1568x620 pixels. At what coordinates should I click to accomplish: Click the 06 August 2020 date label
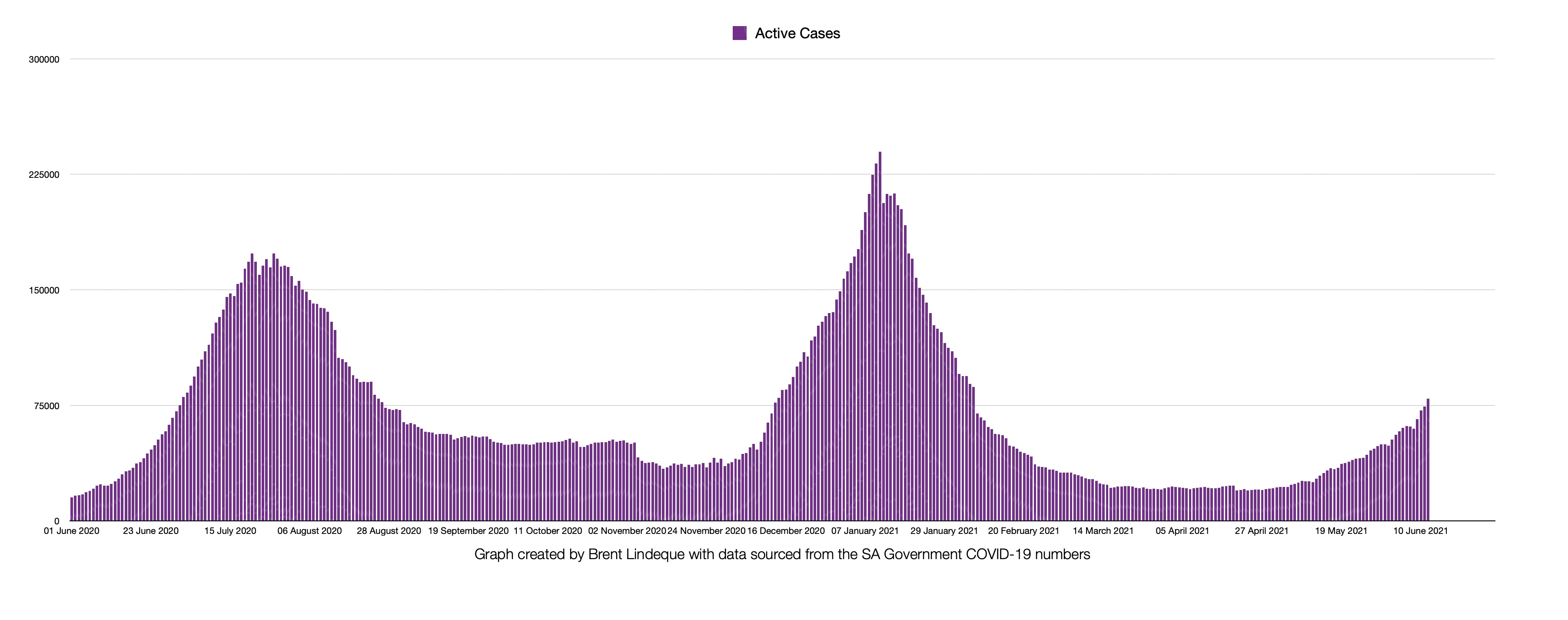tap(309, 531)
